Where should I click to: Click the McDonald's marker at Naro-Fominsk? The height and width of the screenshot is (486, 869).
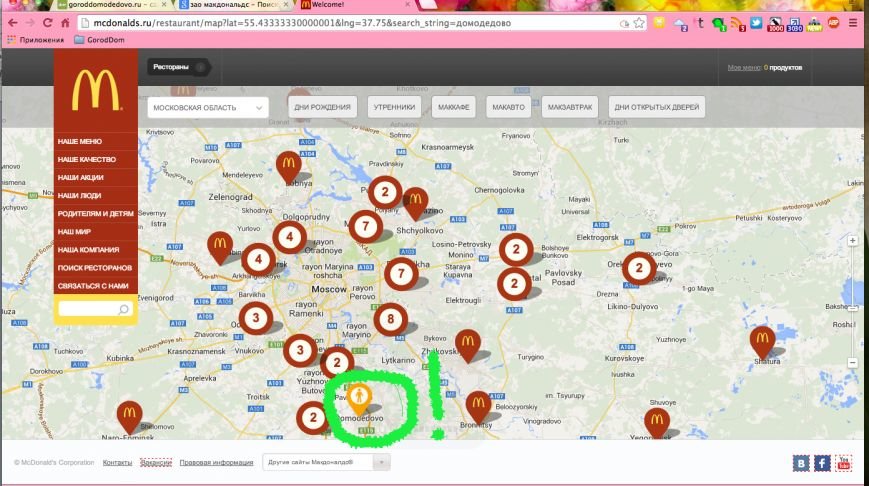coord(129,416)
